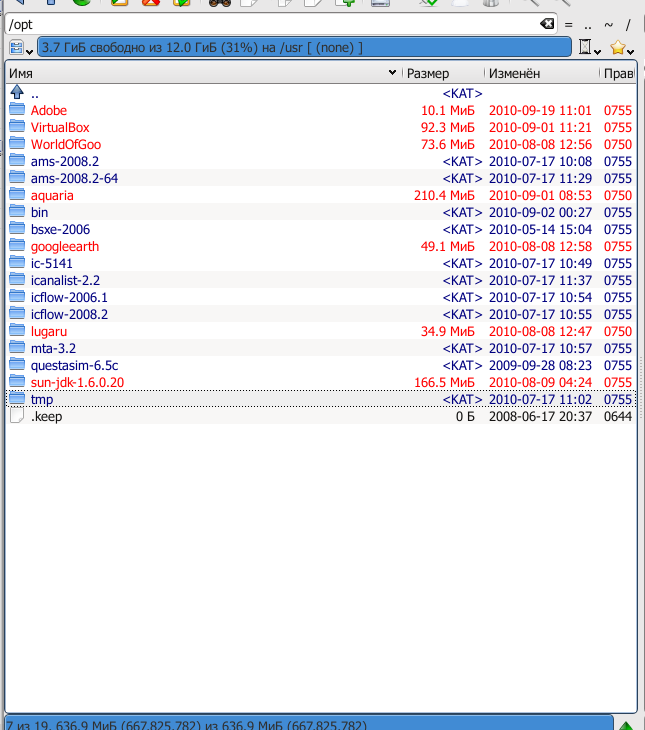This screenshot has width=645, height=730.
Task: Click the date 2008-06-17 20:37
Action: point(540,416)
